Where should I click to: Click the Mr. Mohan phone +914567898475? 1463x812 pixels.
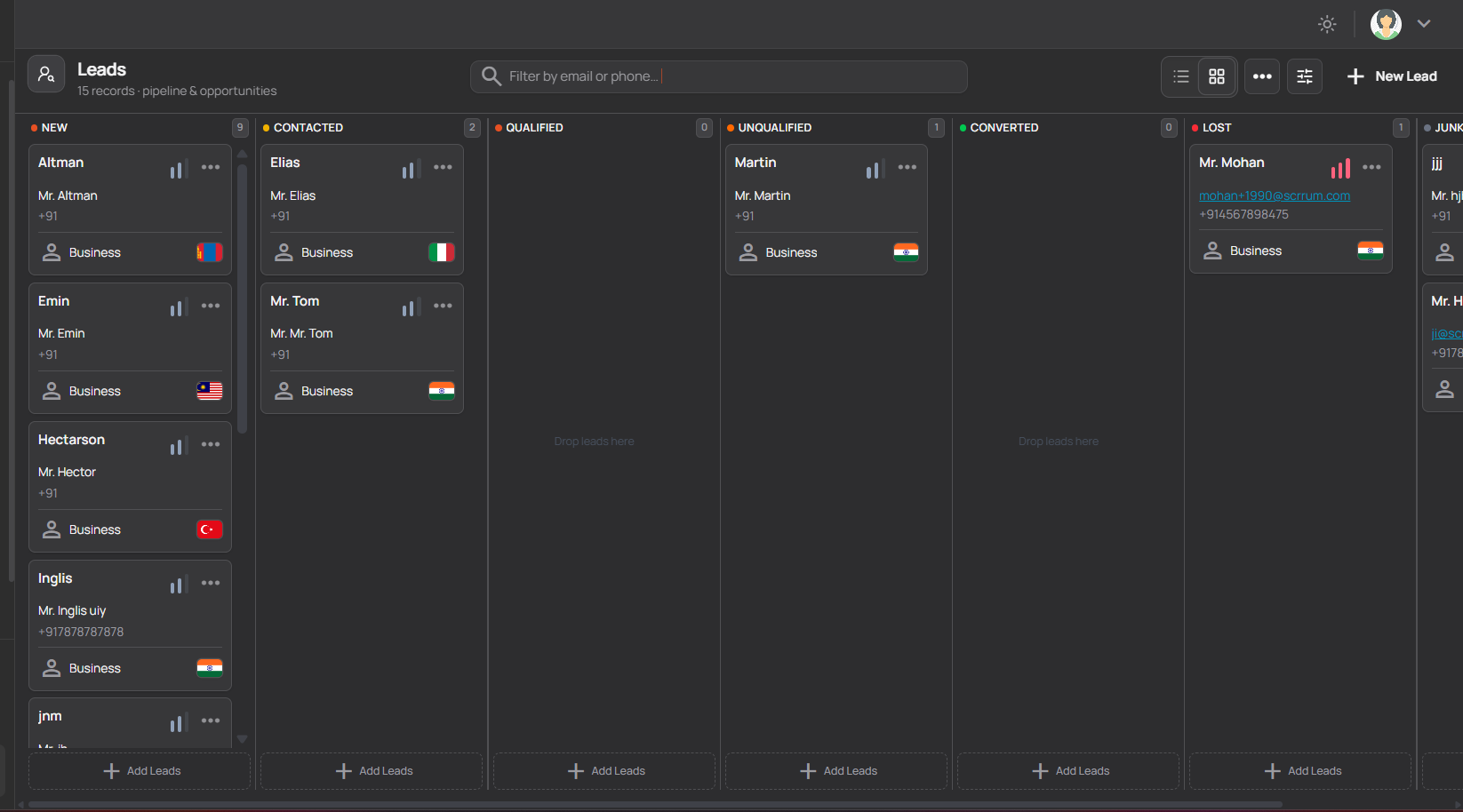(1243, 214)
